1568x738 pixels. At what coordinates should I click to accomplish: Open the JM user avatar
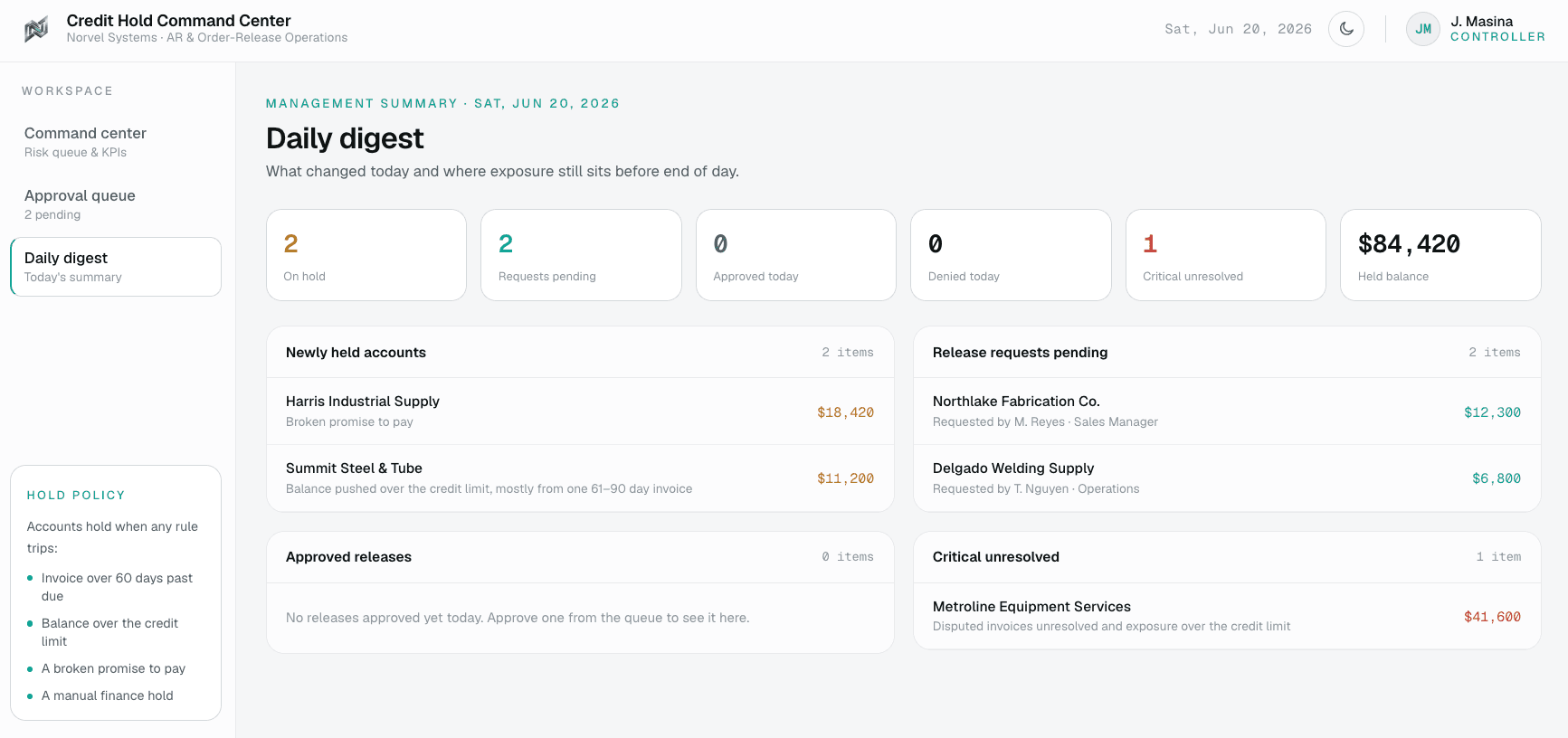coord(1423,29)
